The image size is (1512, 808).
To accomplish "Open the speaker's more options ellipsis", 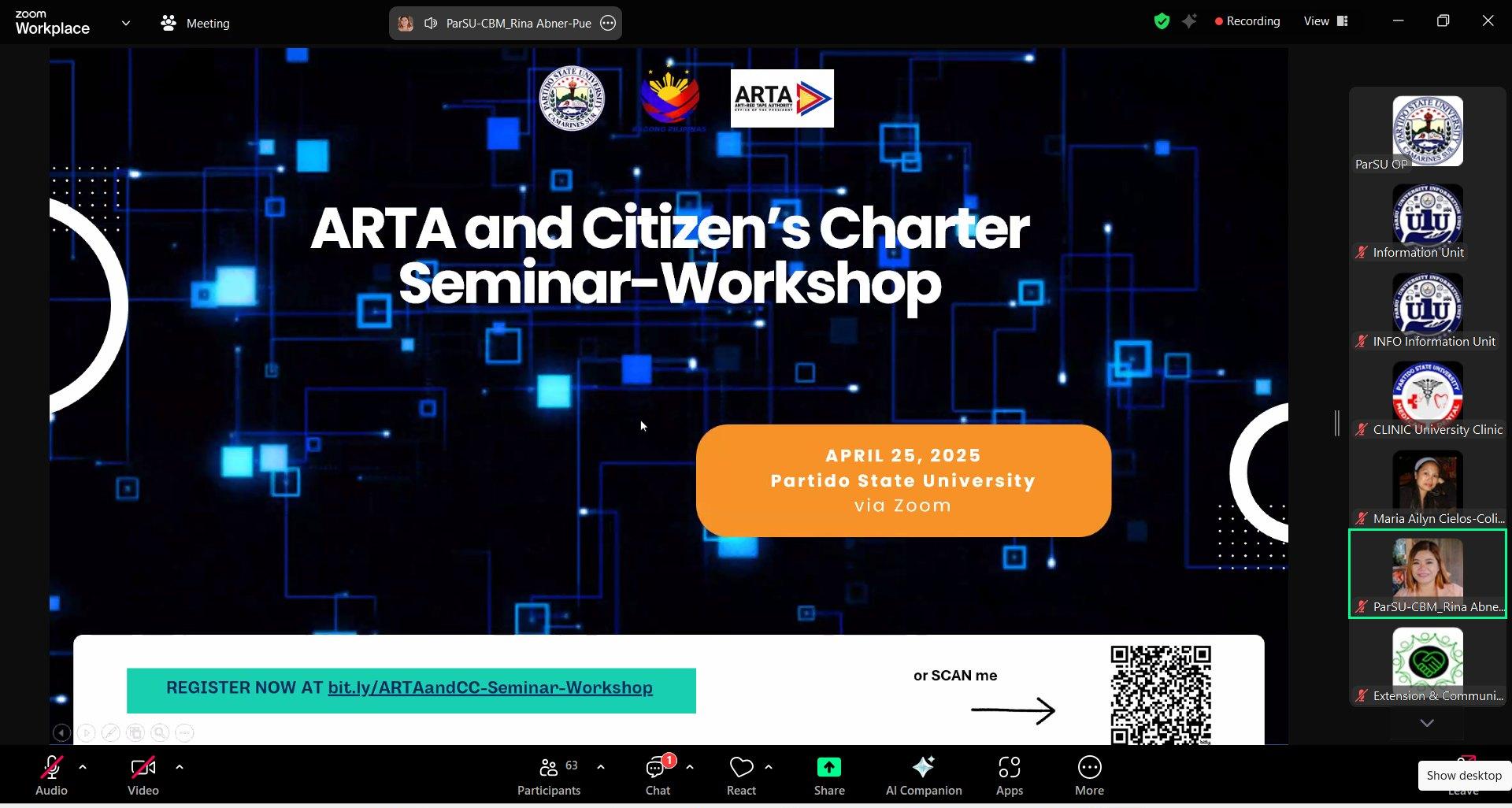I will point(608,23).
